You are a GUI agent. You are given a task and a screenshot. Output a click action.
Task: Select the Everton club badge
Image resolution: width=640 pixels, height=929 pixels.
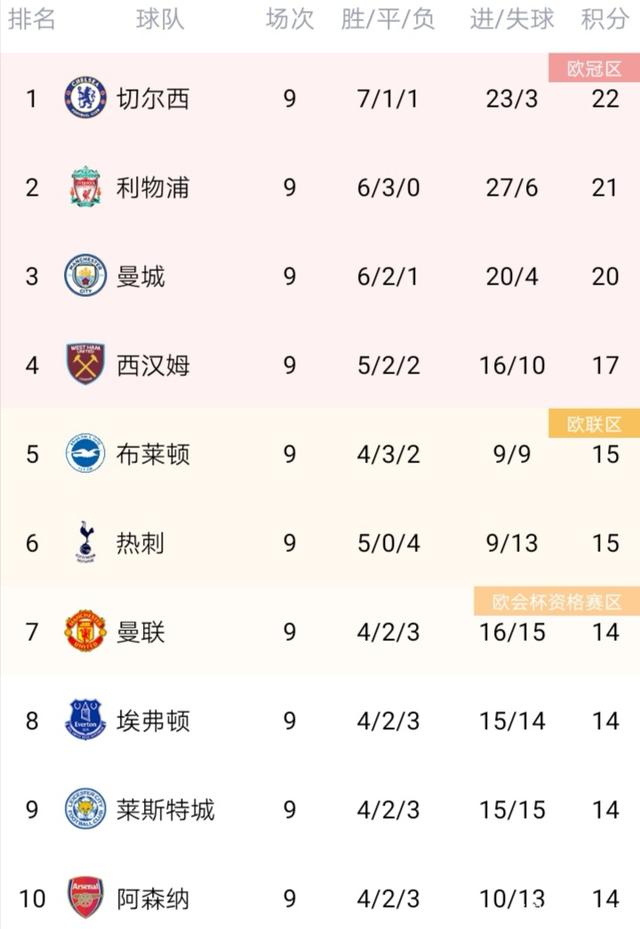click(x=85, y=721)
